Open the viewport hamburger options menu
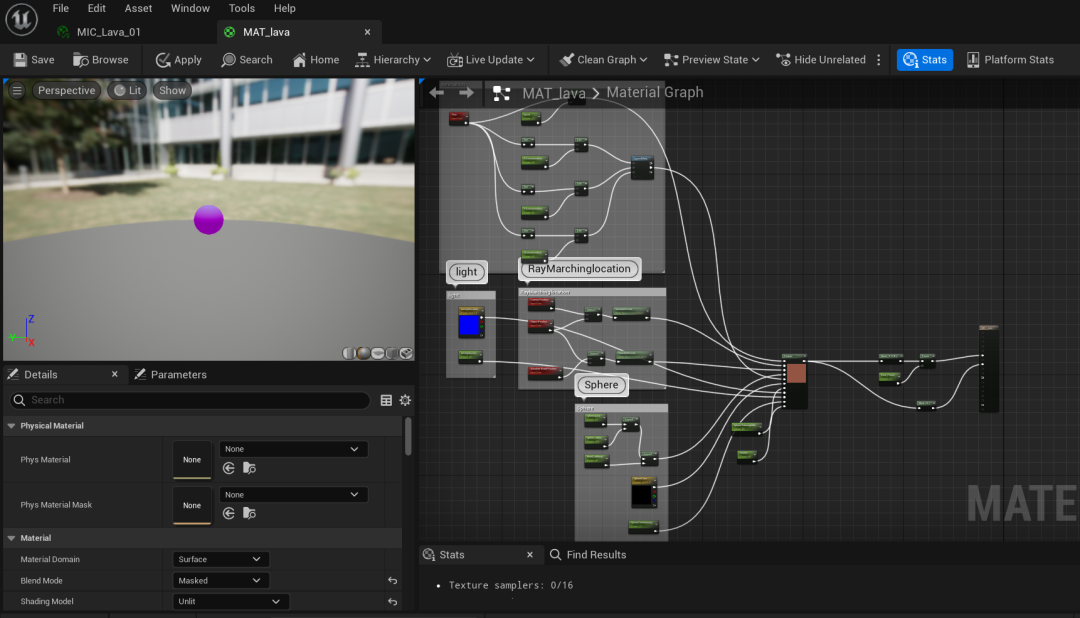Image resolution: width=1080 pixels, height=618 pixels. 17,90
